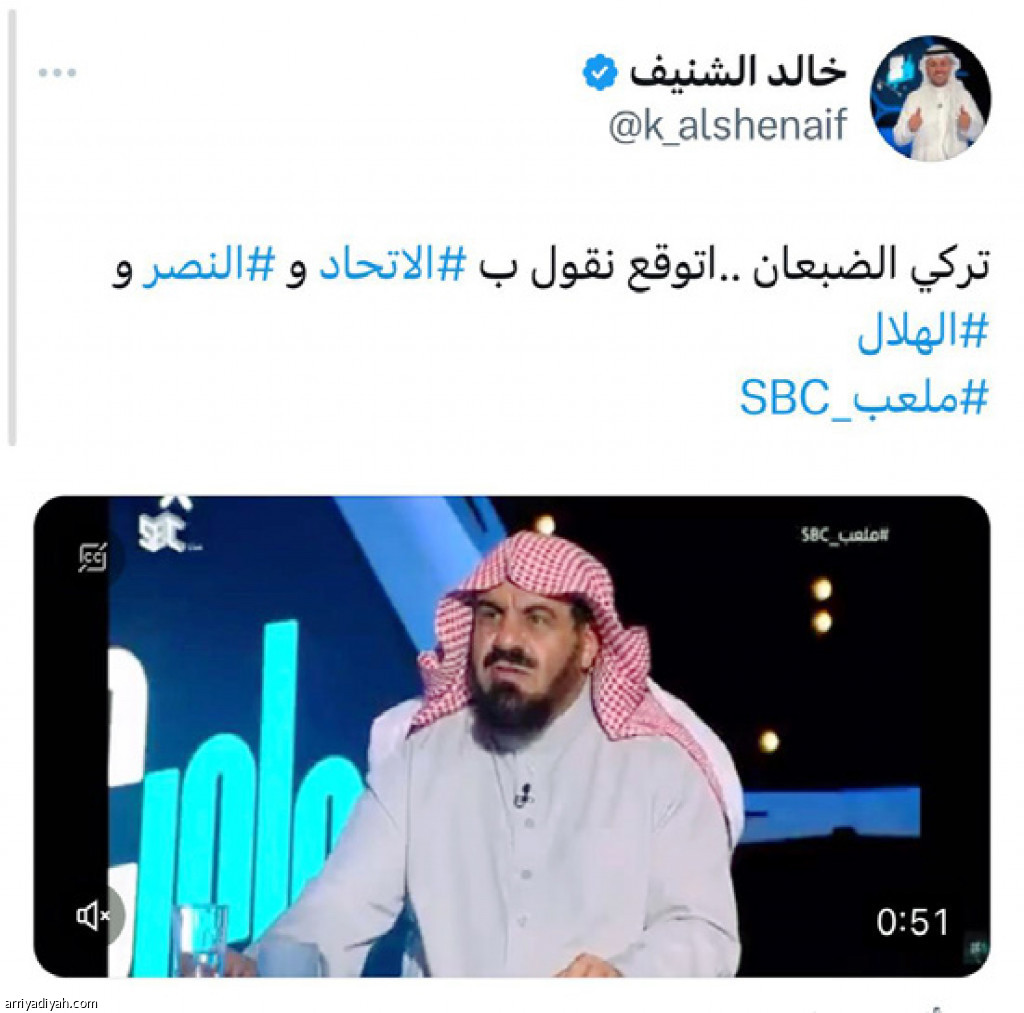This screenshot has width=1024, height=1013.
Task: Open the arriyadiyah.com watermark link
Action: (x=50, y=1004)
